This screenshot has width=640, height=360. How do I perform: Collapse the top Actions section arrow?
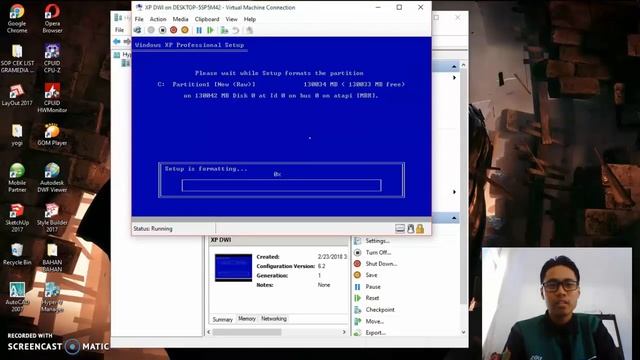click(454, 66)
